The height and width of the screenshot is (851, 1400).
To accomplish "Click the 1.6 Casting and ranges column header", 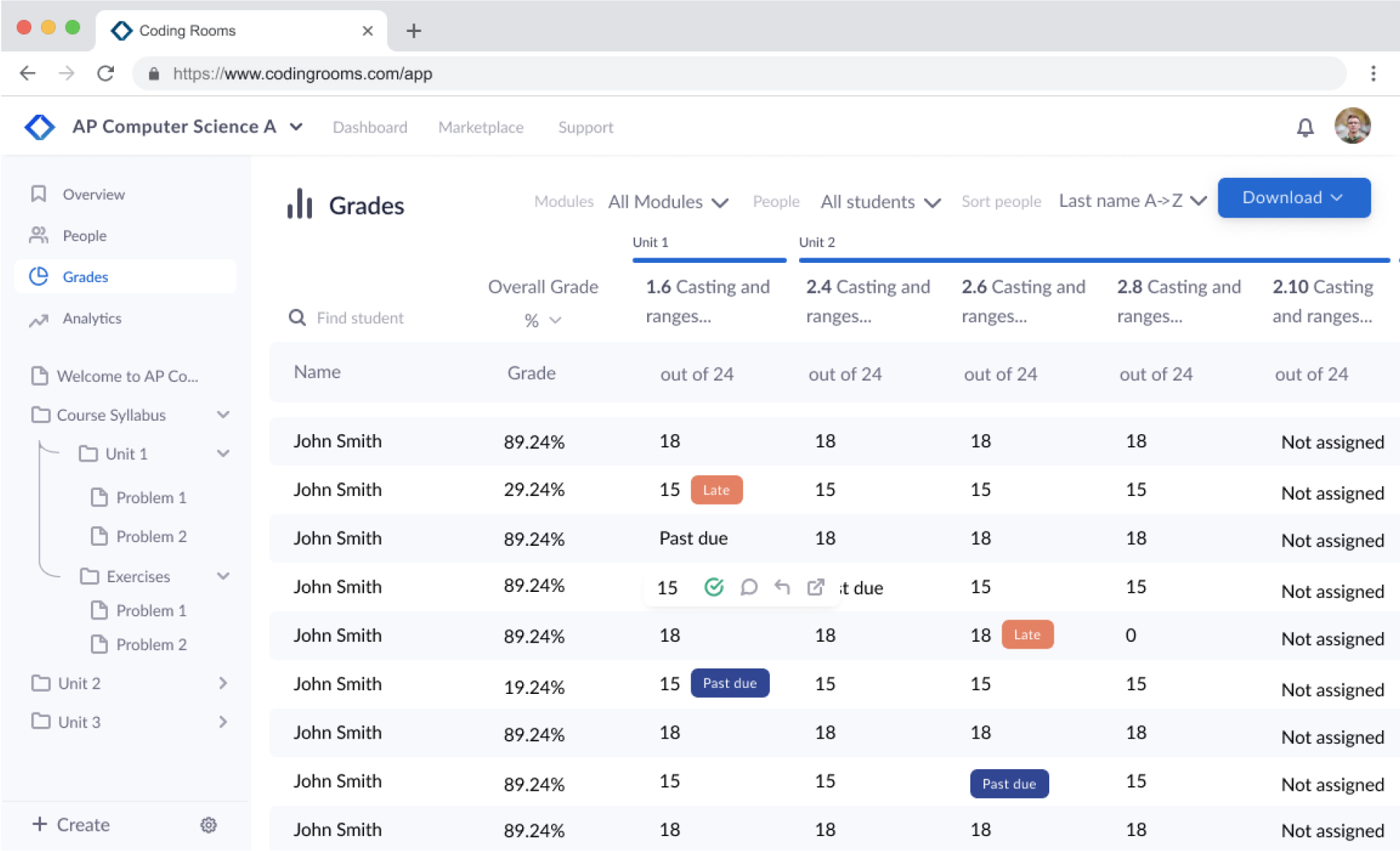I will click(707, 302).
